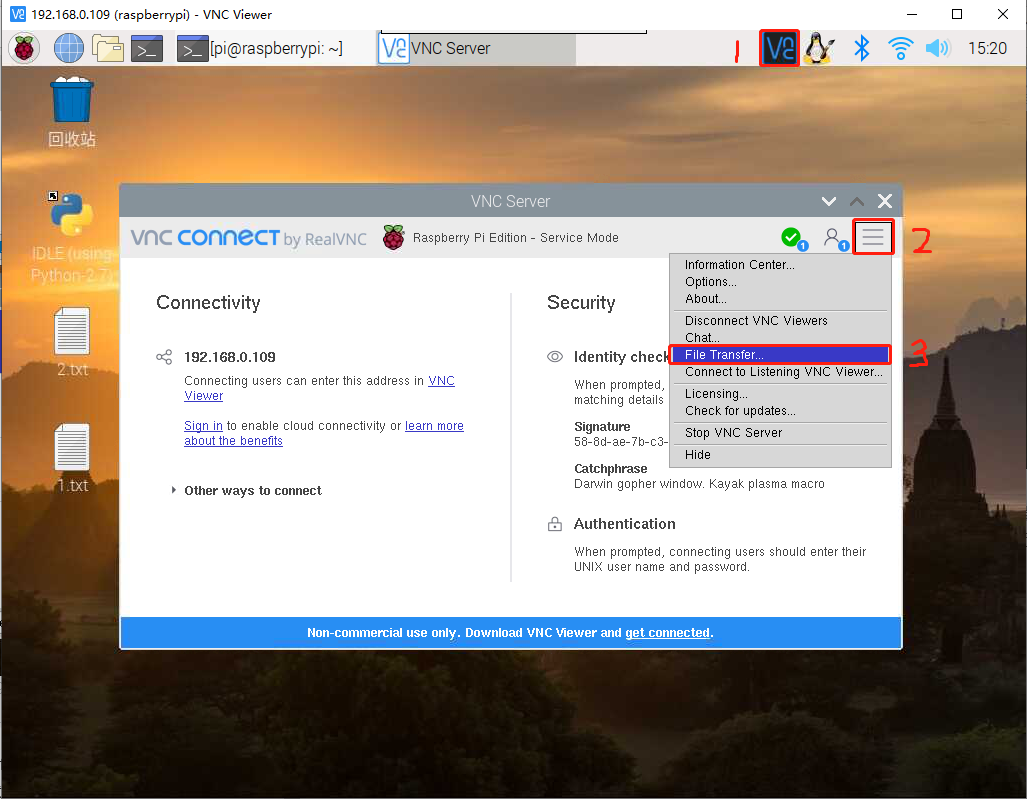
Task: Open the VNC Server hamburger menu
Action: pyautogui.click(x=873, y=237)
